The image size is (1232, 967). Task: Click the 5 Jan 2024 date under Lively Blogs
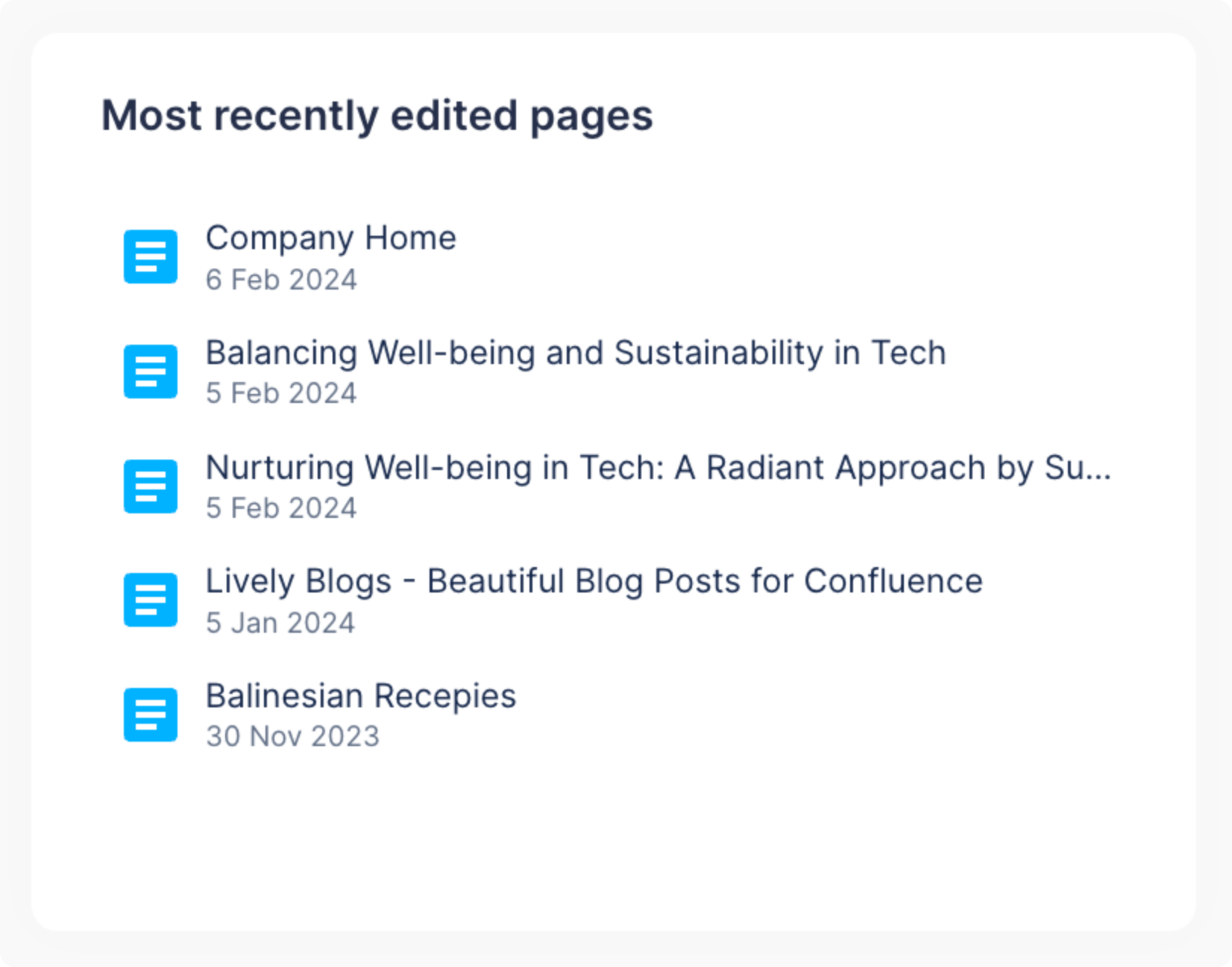[x=280, y=622]
